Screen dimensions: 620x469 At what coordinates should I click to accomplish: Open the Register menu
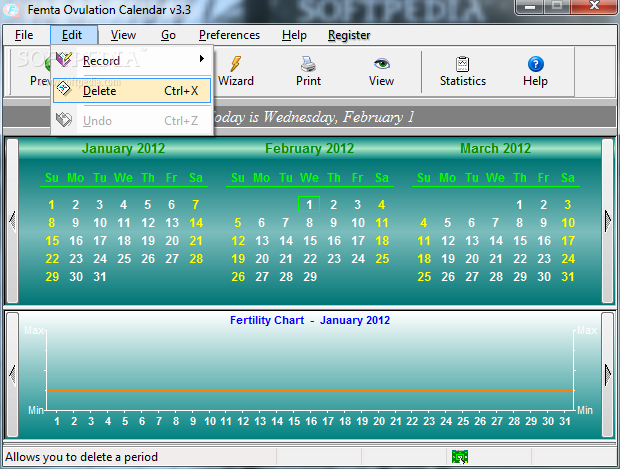click(x=349, y=35)
